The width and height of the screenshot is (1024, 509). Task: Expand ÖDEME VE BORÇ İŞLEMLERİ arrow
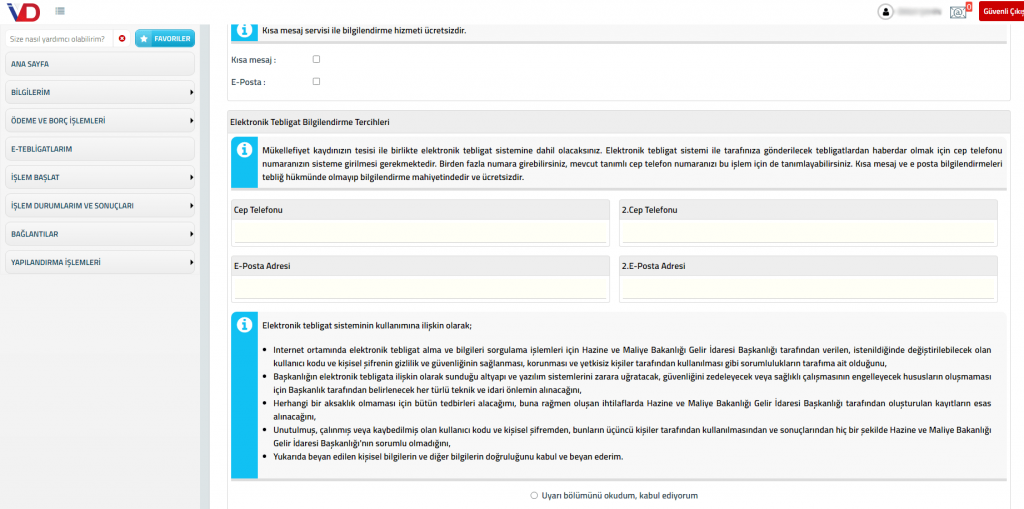click(x=191, y=121)
